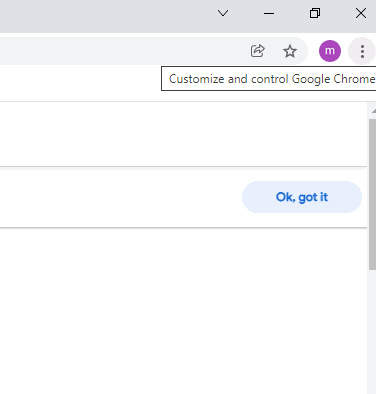Click the empty scrollbar track below the thumb
The height and width of the screenshot is (394, 376).
pyautogui.click(x=372, y=332)
